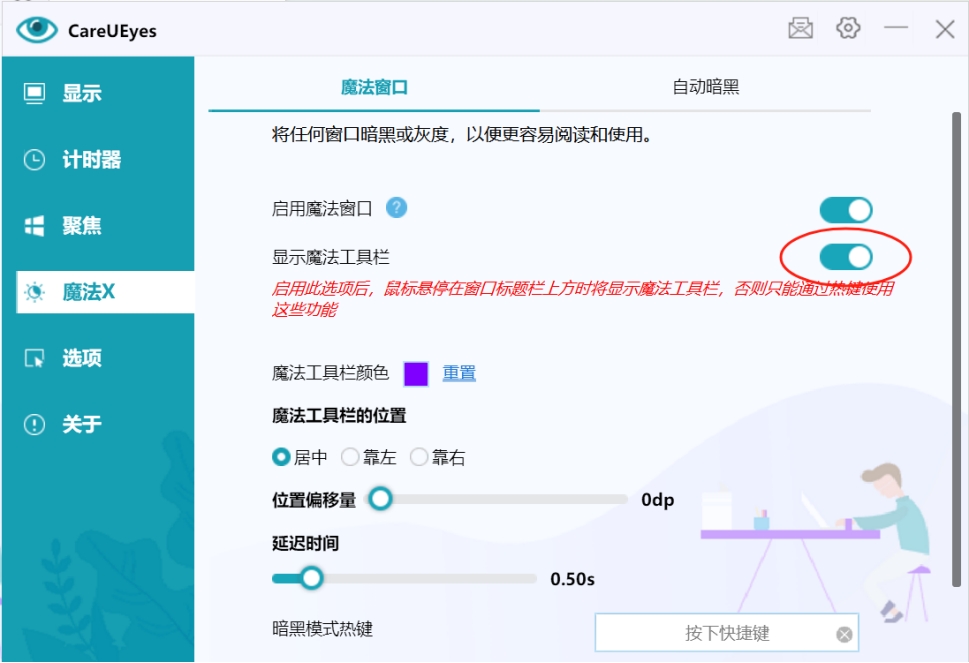This screenshot has height=663, width=969.
Task: Click the 按下快捷键 hotkey input field
Action: point(730,632)
